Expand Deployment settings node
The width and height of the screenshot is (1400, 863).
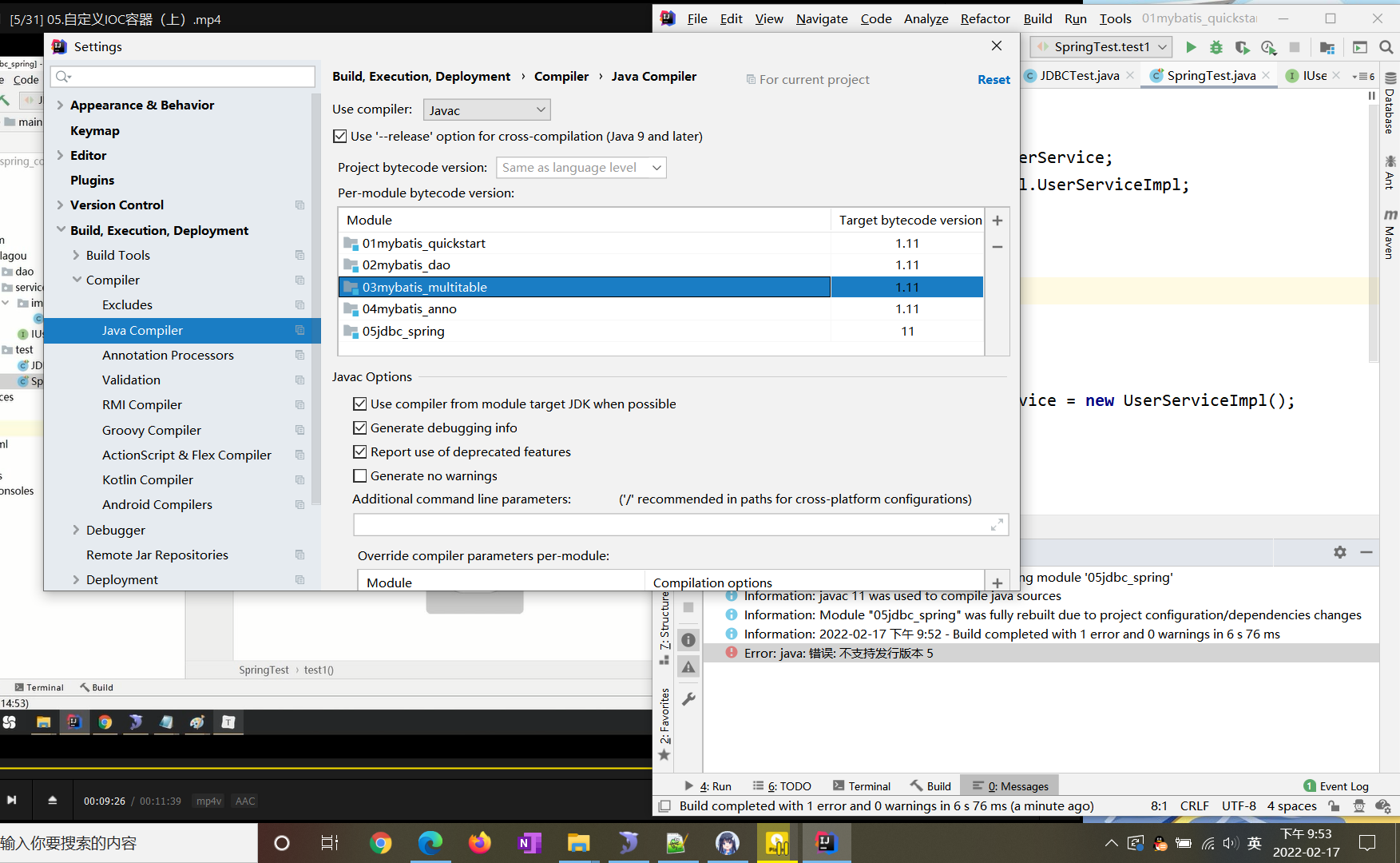coord(76,579)
